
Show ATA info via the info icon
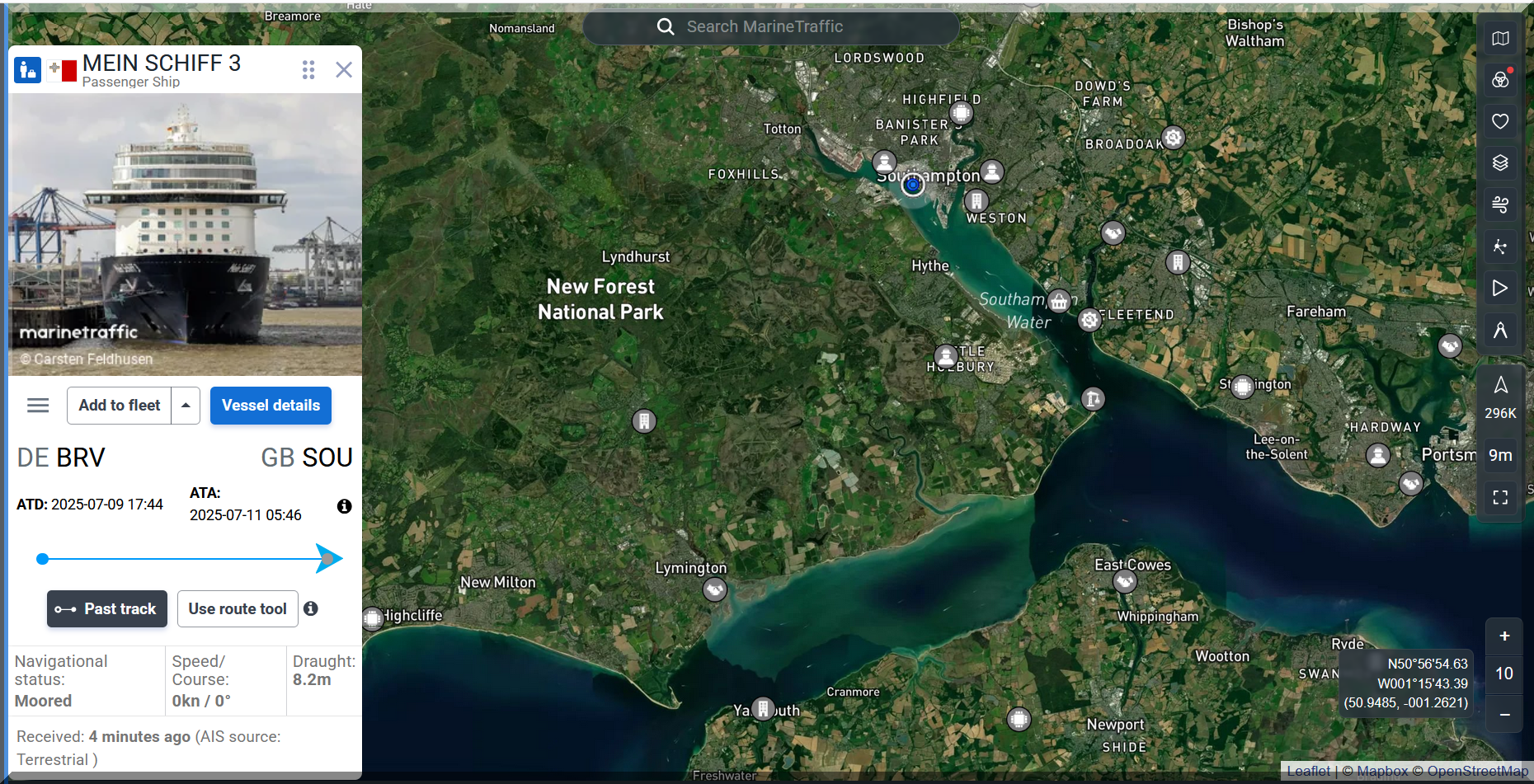click(345, 506)
